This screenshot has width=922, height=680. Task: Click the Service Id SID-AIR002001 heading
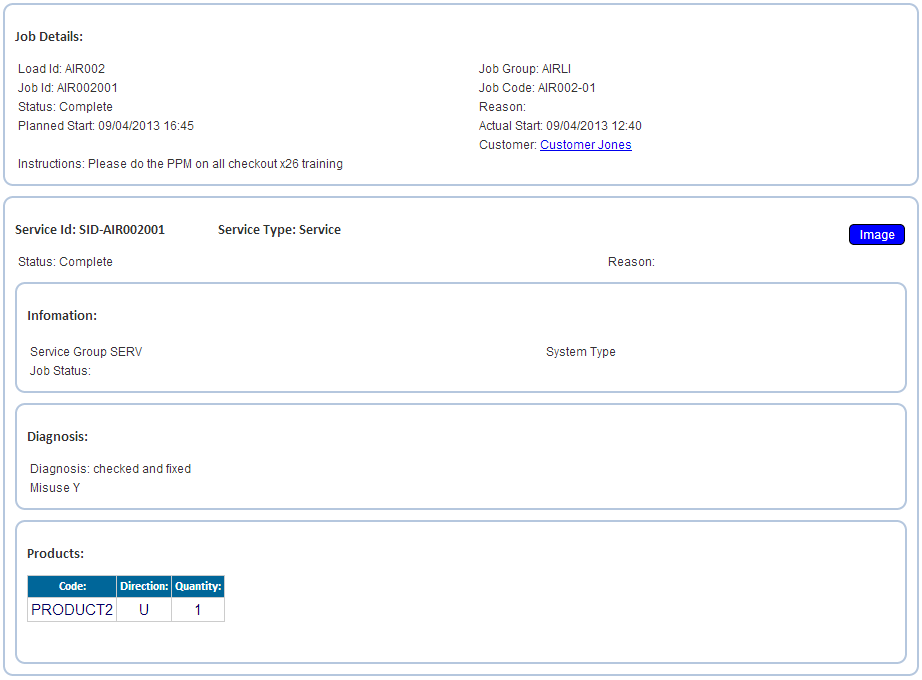tap(90, 230)
